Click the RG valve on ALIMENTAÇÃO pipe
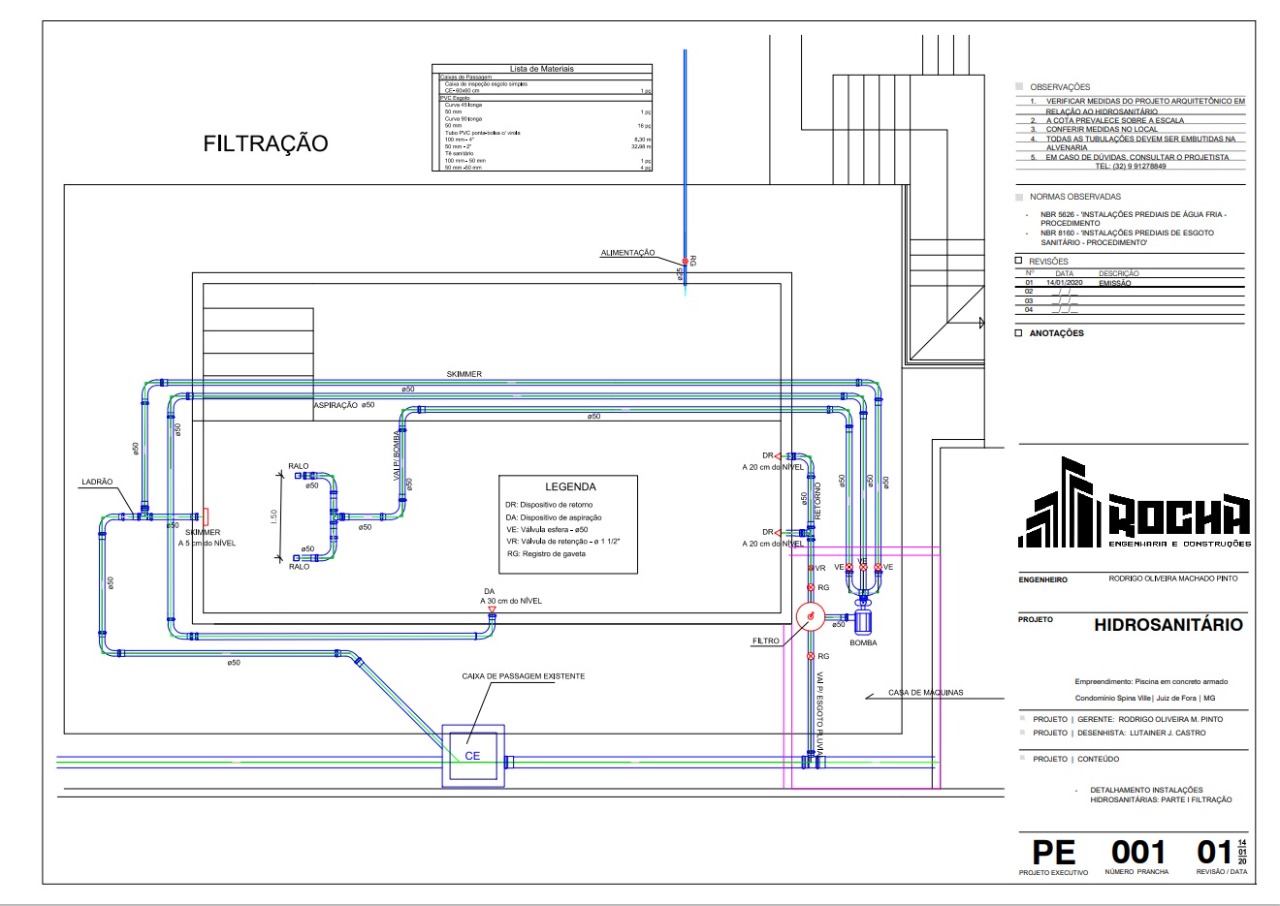This screenshot has width=1280, height=906. (685, 261)
